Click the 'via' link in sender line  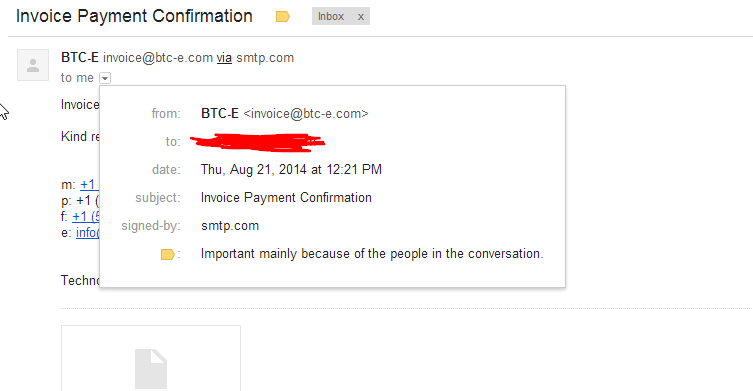(224, 58)
